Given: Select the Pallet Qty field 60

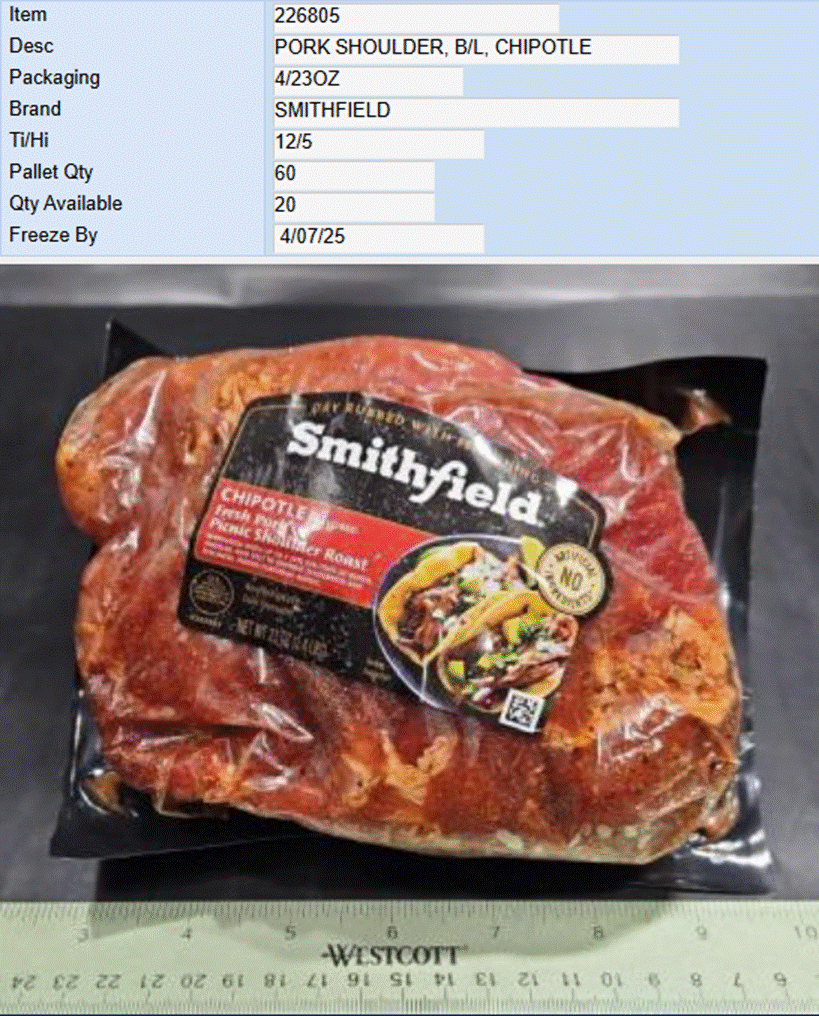Looking at the screenshot, I should coord(354,174).
